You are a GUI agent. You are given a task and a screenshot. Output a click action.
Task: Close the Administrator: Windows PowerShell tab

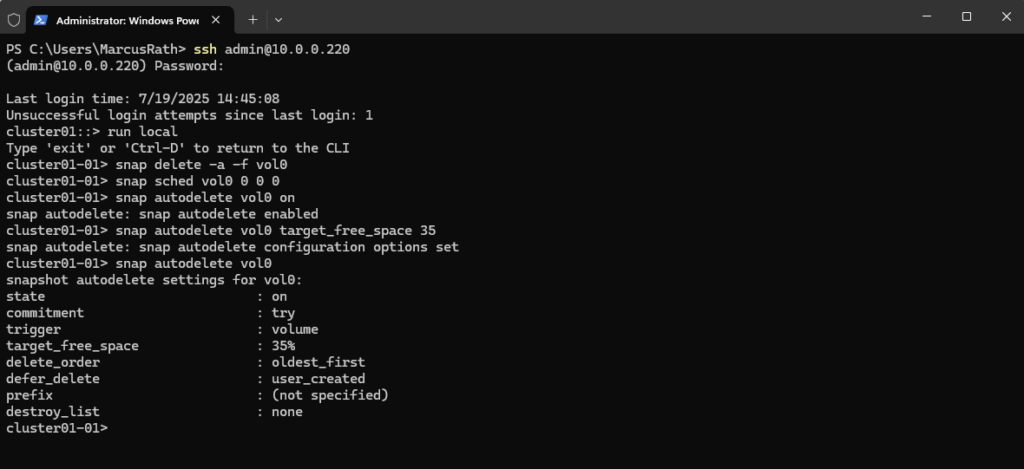coord(216,20)
